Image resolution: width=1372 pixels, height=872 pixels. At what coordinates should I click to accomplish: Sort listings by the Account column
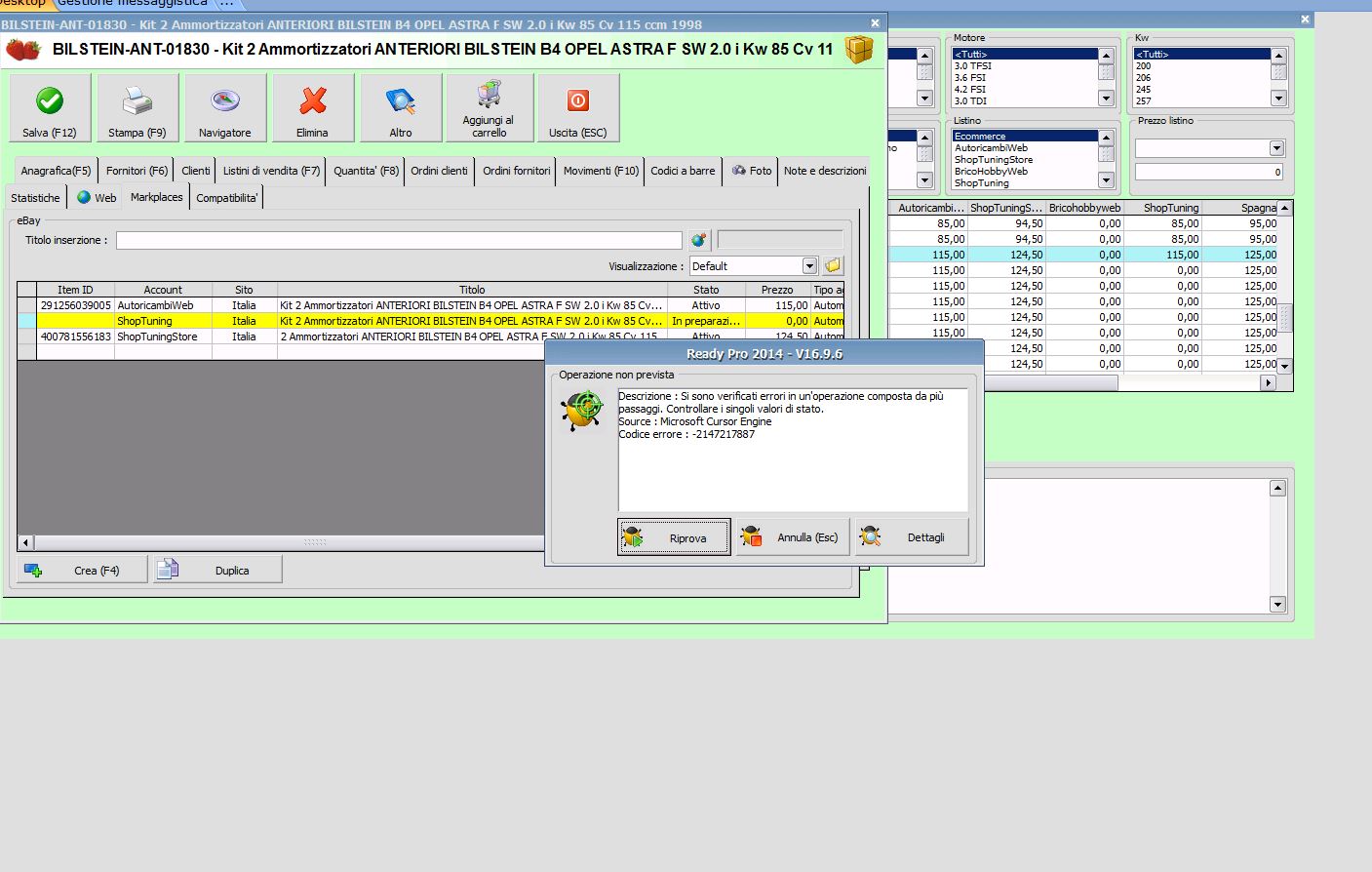pyautogui.click(x=163, y=290)
